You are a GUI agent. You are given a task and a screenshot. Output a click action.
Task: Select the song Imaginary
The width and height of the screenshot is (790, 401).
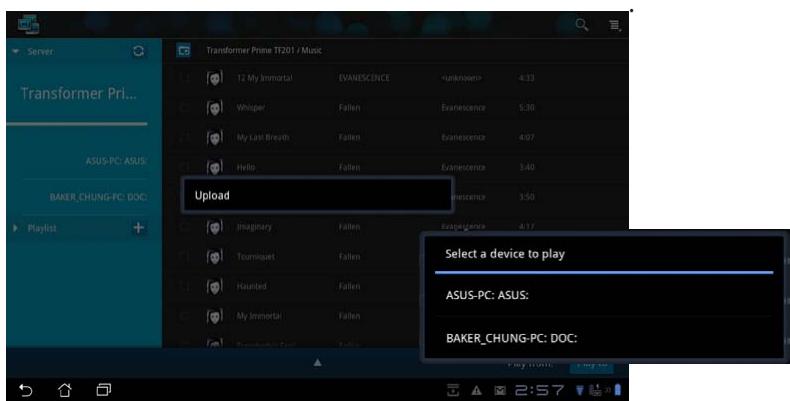[254, 227]
